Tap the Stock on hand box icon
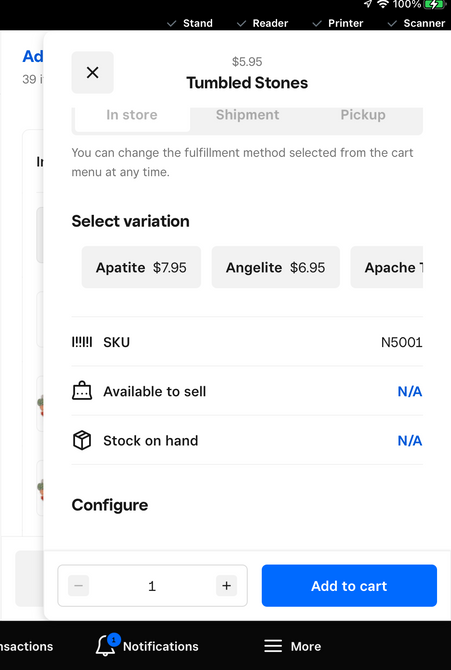 [82, 440]
